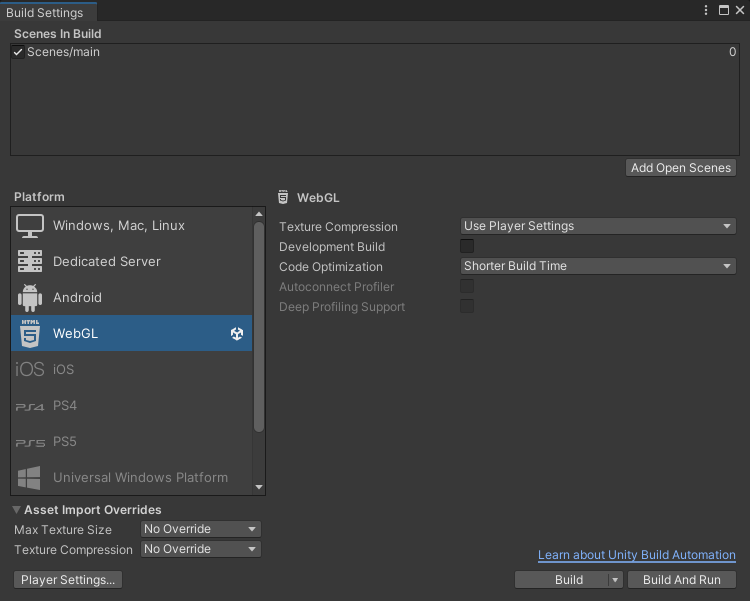The width and height of the screenshot is (750, 601).
Task: Select the Scenes/main entry text
Action: [63, 52]
